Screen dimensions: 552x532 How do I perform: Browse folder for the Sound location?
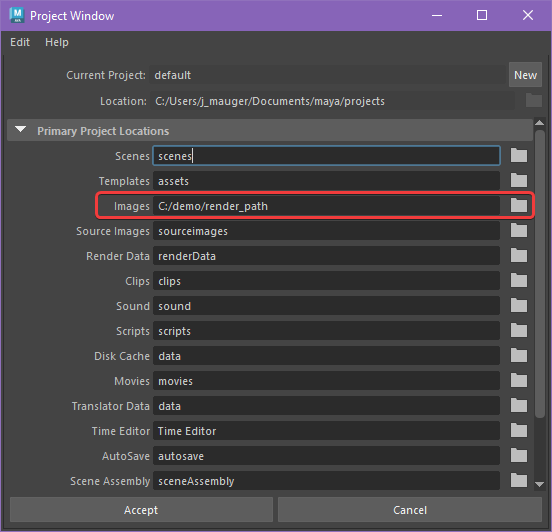pos(519,305)
